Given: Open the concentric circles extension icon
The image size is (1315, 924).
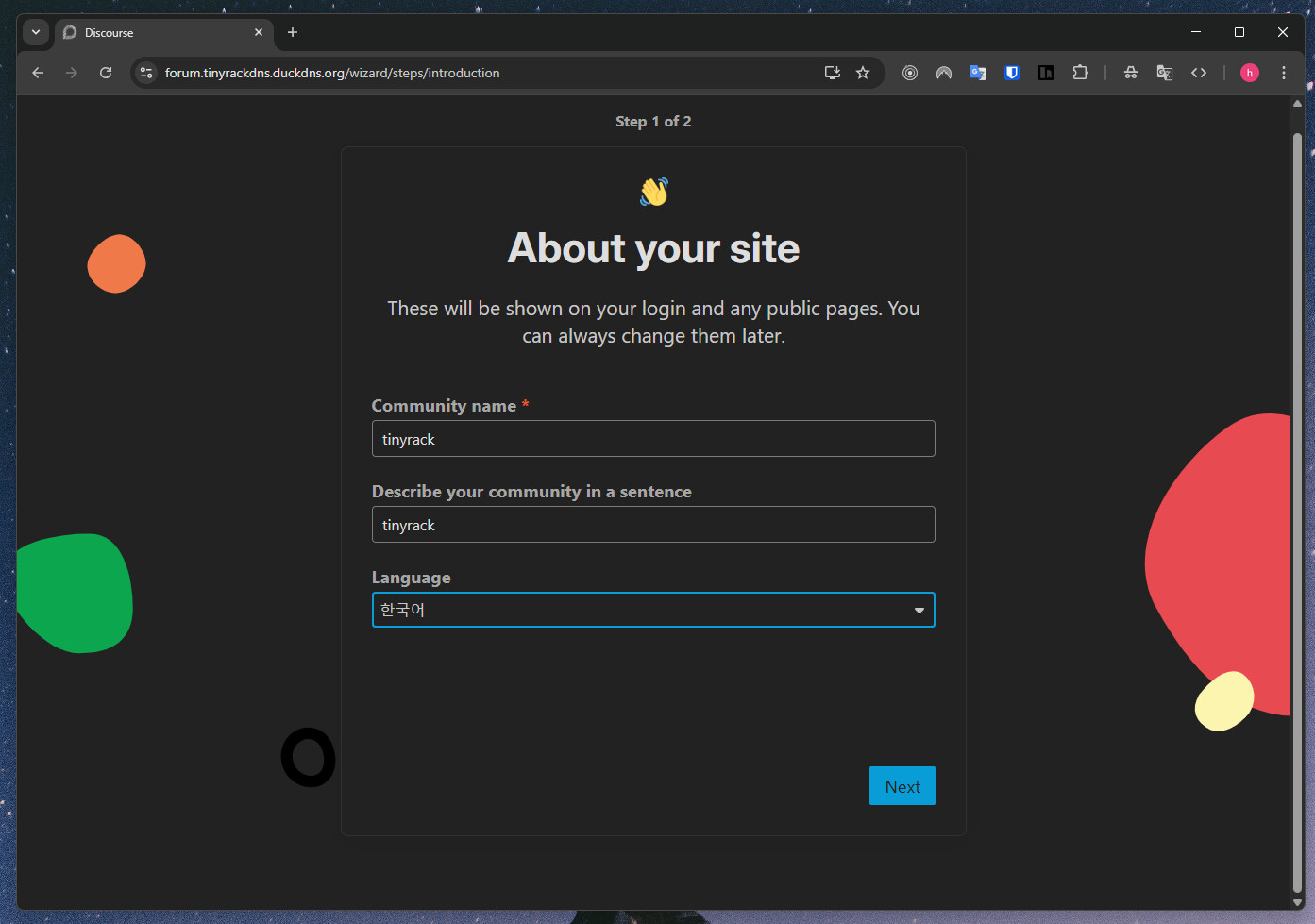Looking at the screenshot, I should tap(910, 73).
